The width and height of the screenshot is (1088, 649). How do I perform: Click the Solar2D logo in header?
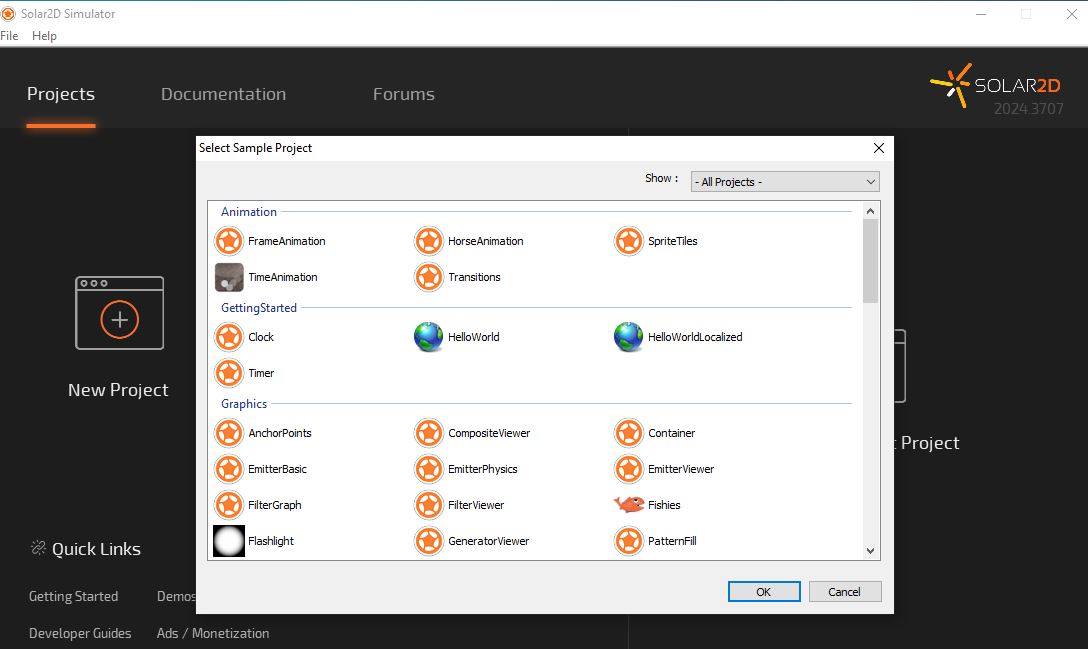(x=995, y=85)
